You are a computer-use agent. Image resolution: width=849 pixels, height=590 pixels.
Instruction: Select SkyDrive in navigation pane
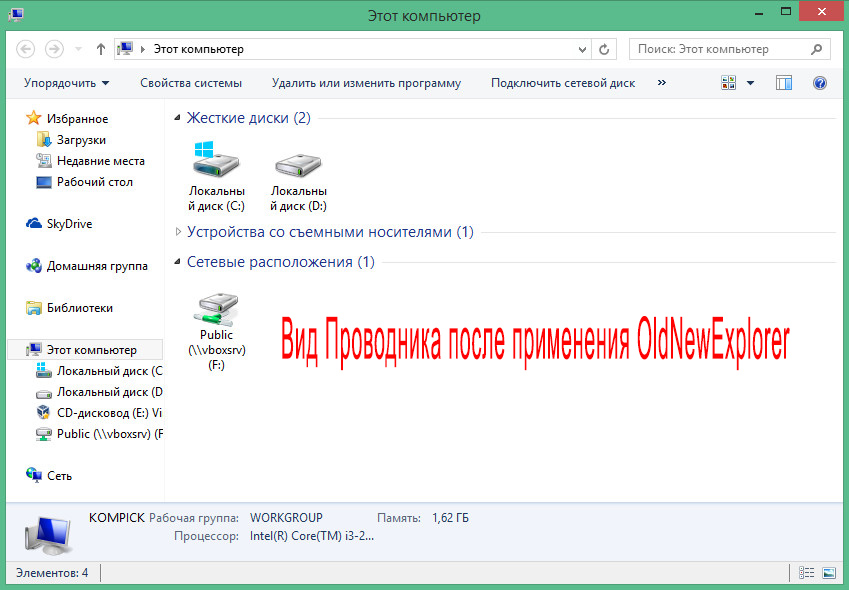click(60, 224)
